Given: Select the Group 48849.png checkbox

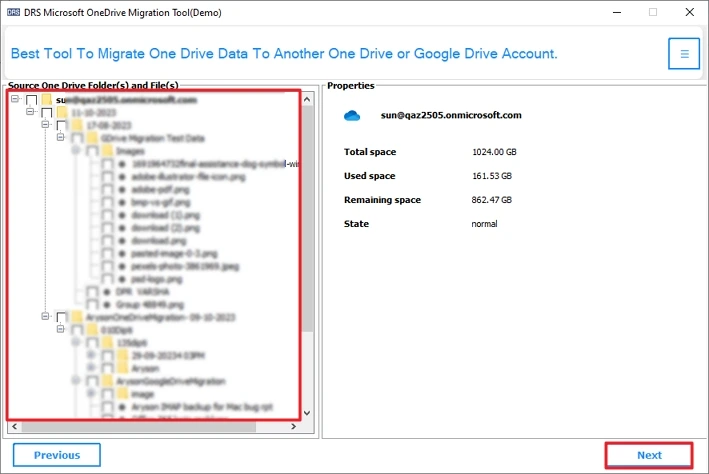Looking at the screenshot, I should point(92,305).
